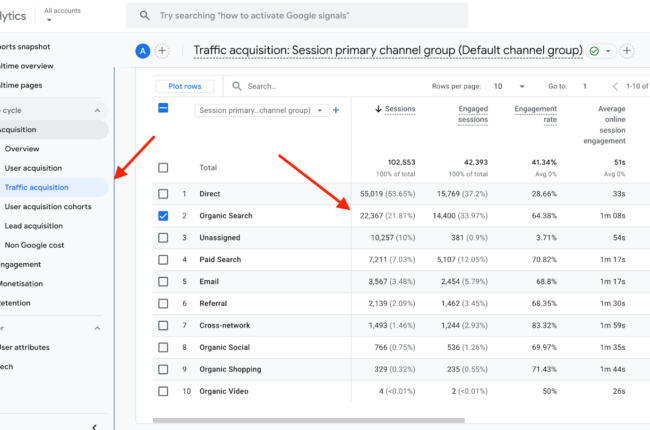This screenshot has height=430, width=650.
Task: Check the Total row checkbox
Action: (163, 168)
